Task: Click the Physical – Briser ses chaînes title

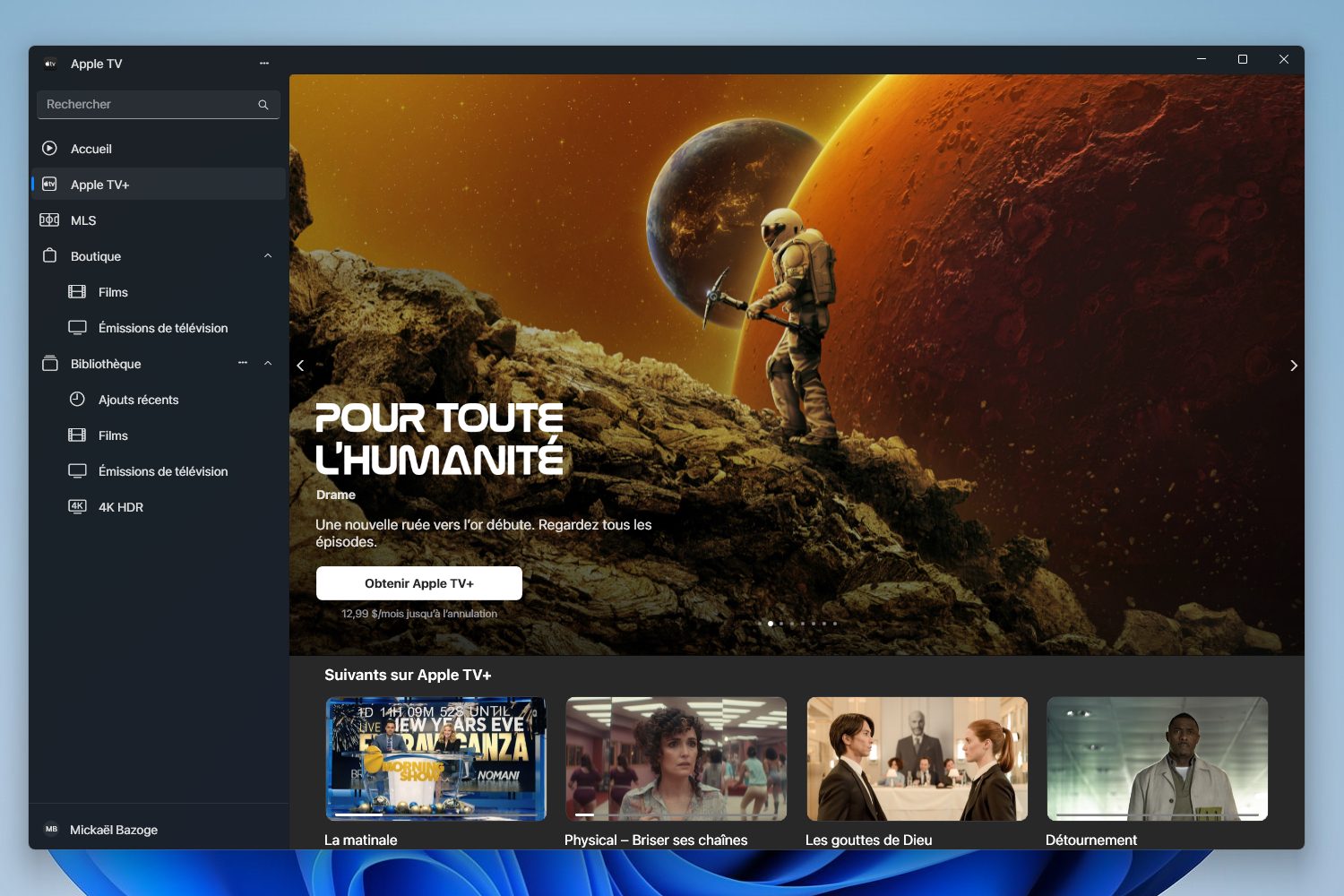Action: point(656,840)
